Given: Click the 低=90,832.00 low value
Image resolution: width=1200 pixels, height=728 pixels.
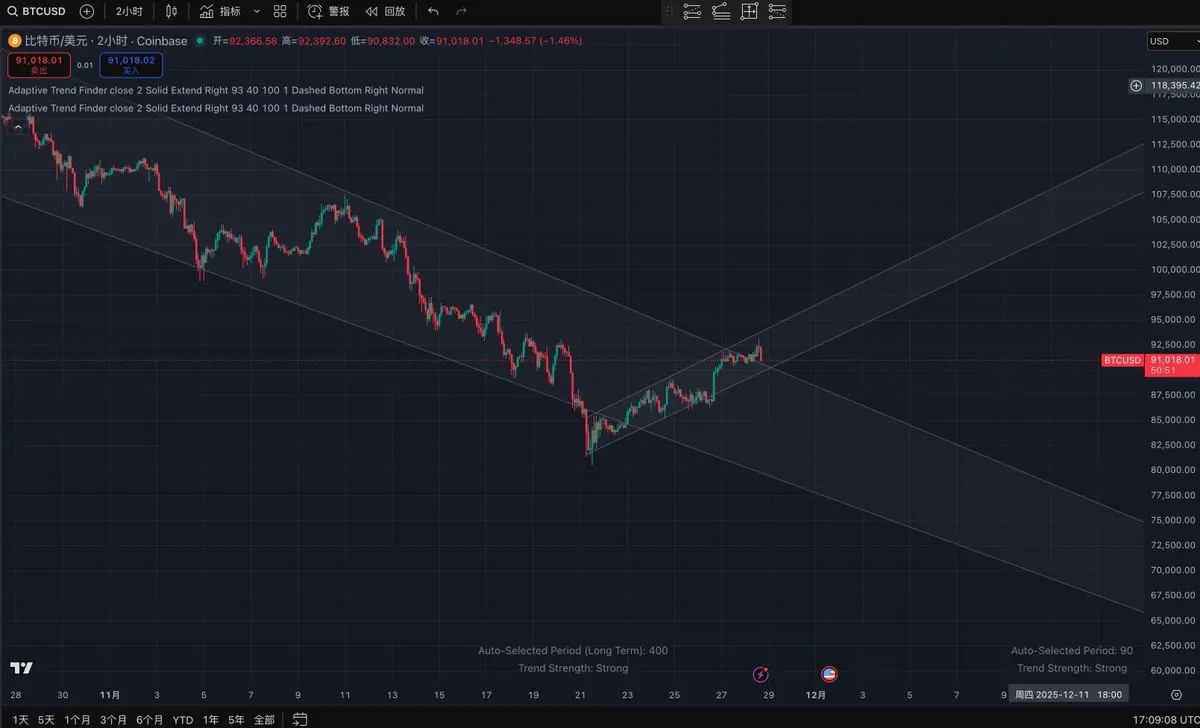Looking at the screenshot, I should pyautogui.click(x=382, y=41).
